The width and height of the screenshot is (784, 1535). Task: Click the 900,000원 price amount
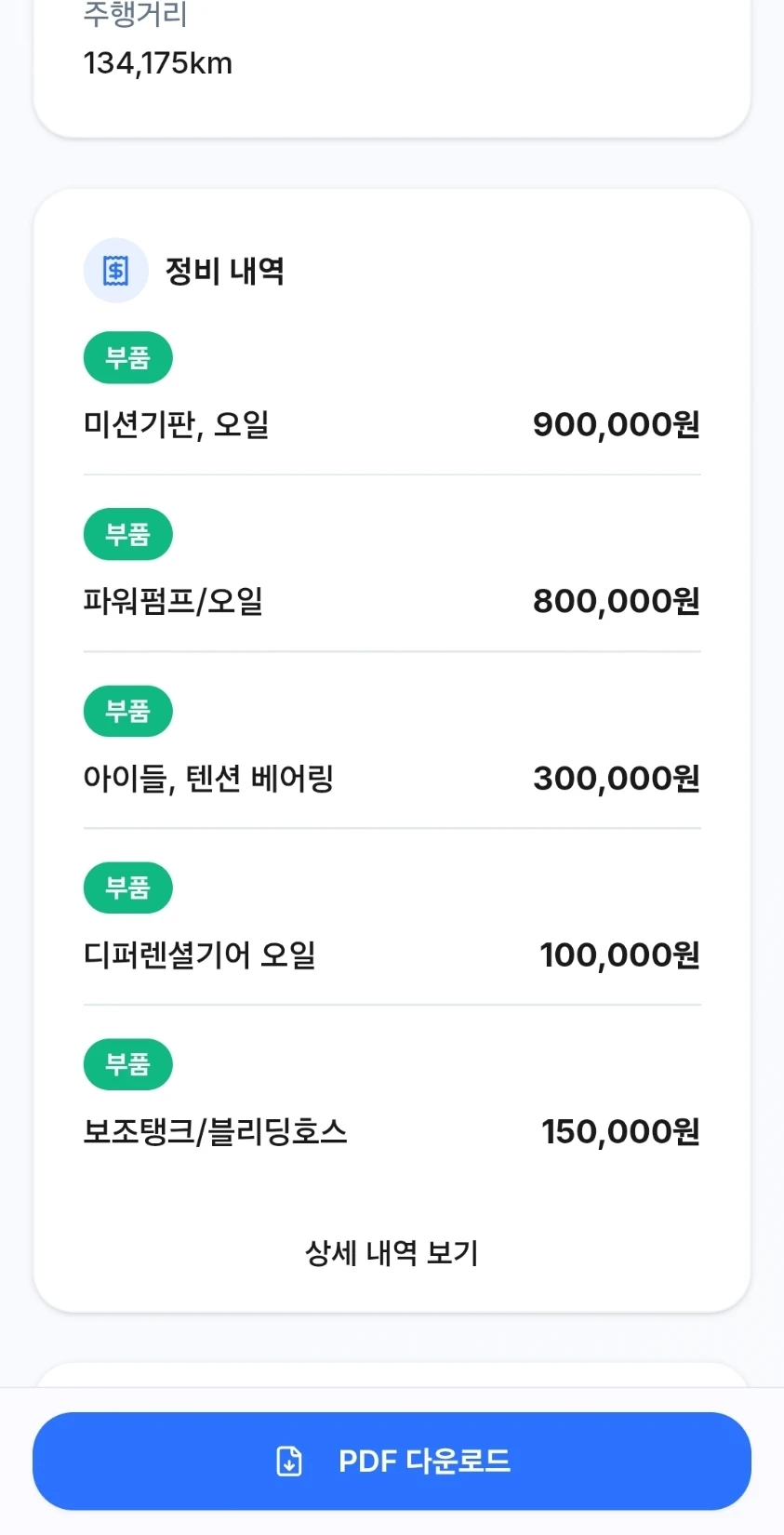617,424
